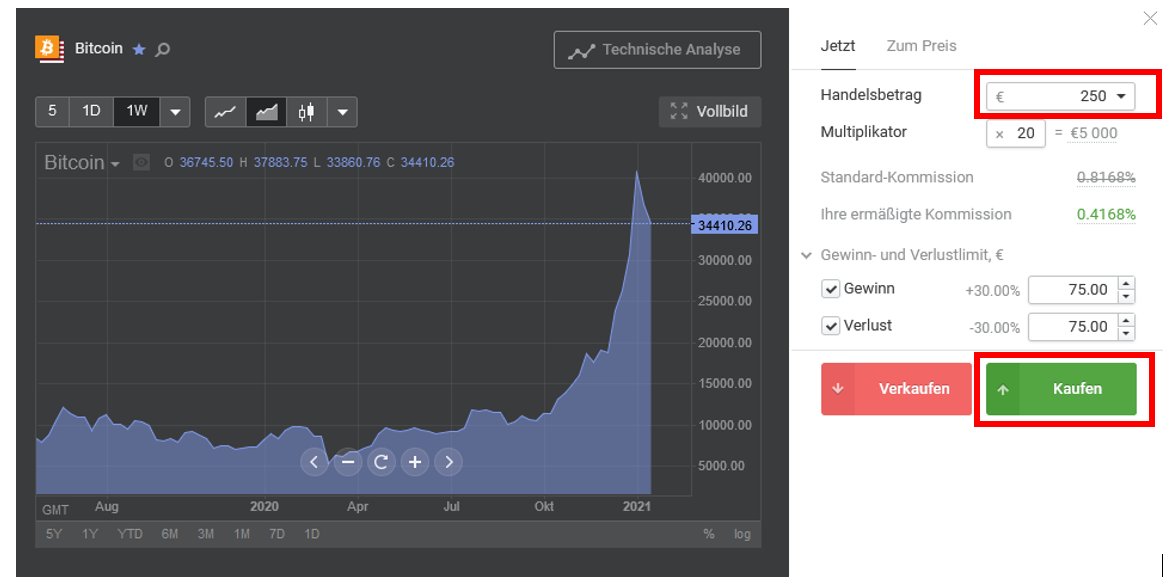
Task: Select the 5 timeframe
Action: 52,112
